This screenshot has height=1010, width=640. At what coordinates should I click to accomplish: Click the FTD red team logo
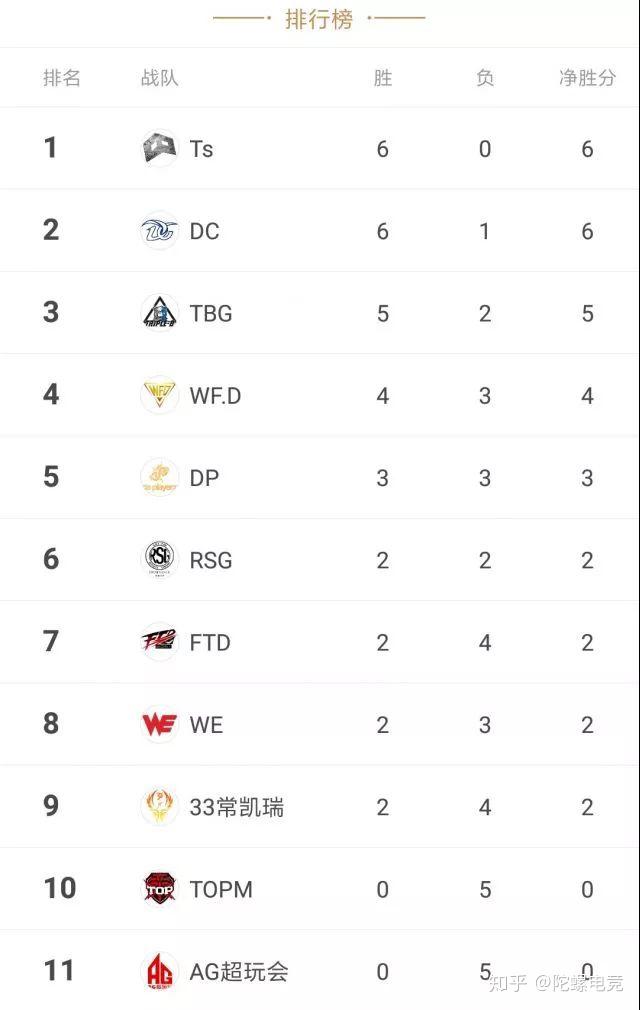tap(159, 642)
